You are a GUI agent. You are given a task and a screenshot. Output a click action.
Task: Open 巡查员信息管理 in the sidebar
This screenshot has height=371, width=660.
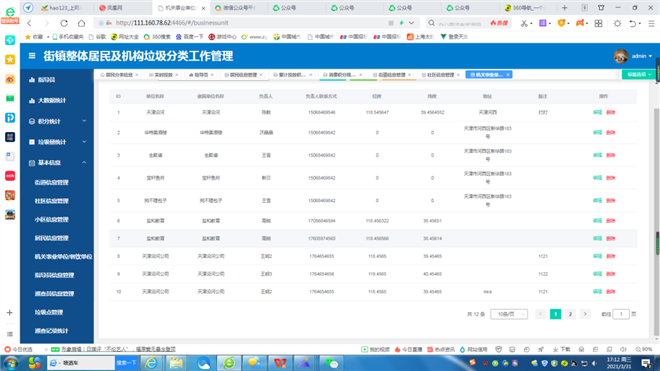pos(54,294)
